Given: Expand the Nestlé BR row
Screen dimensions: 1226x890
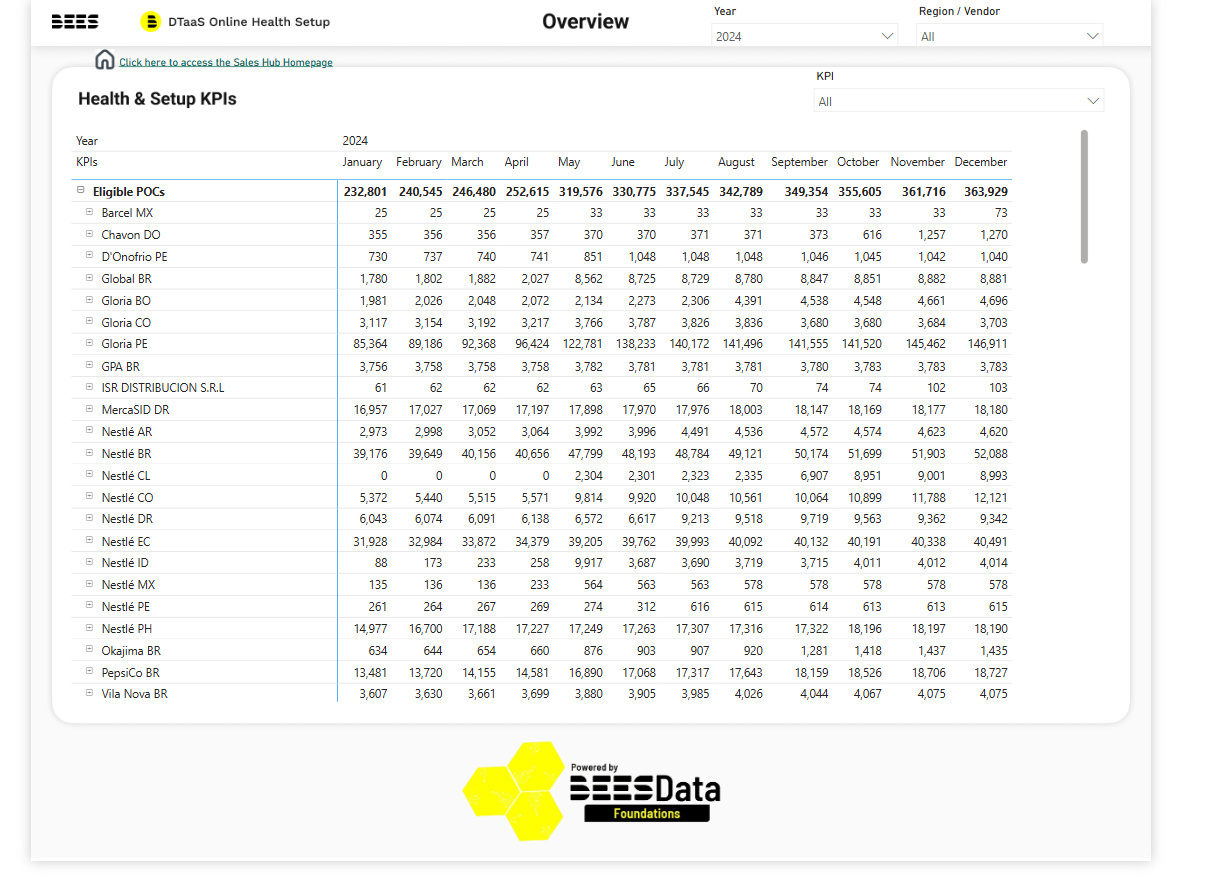Looking at the screenshot, I should (89, 453).
